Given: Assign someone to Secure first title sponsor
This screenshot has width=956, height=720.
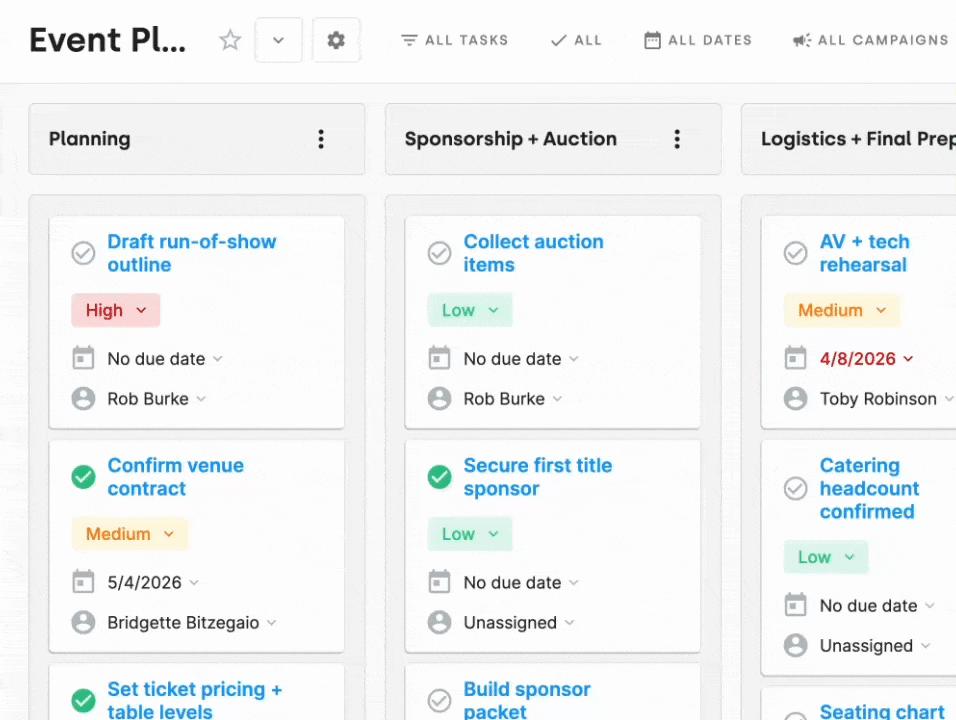Looking at the screenshot, I should [x=519, y=622].
